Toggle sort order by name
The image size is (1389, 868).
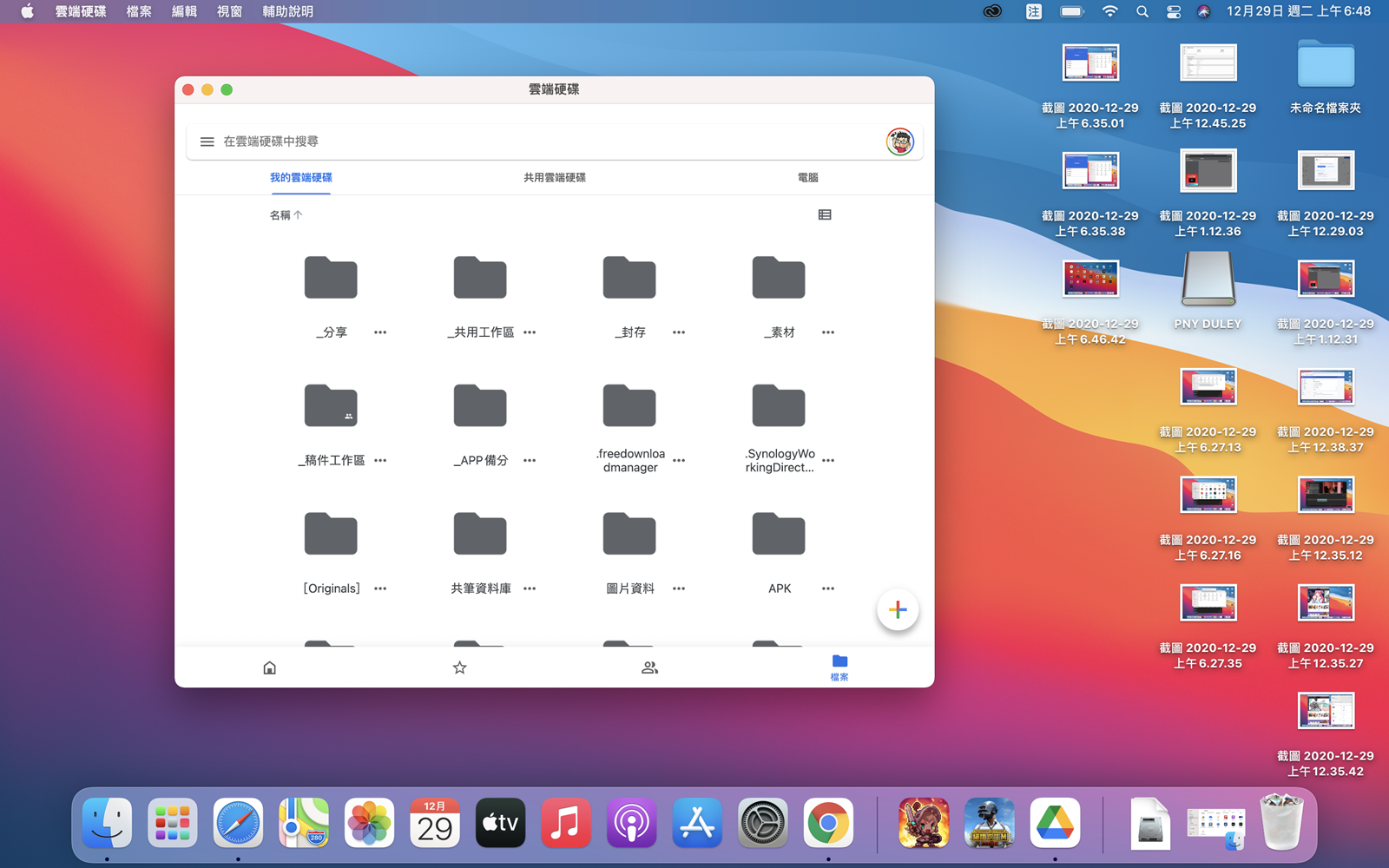[x=286, y=214]
